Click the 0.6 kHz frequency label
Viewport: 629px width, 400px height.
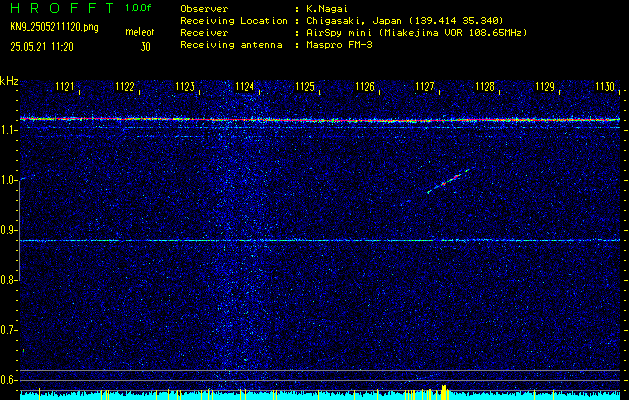point(8,380)
